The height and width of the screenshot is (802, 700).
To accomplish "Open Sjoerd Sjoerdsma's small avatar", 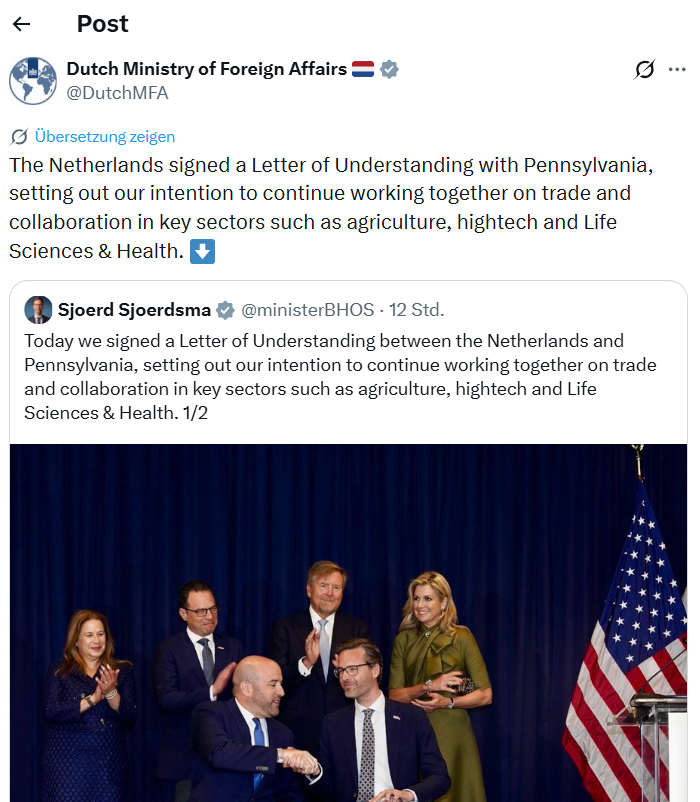I will click(x=38, y=310).
